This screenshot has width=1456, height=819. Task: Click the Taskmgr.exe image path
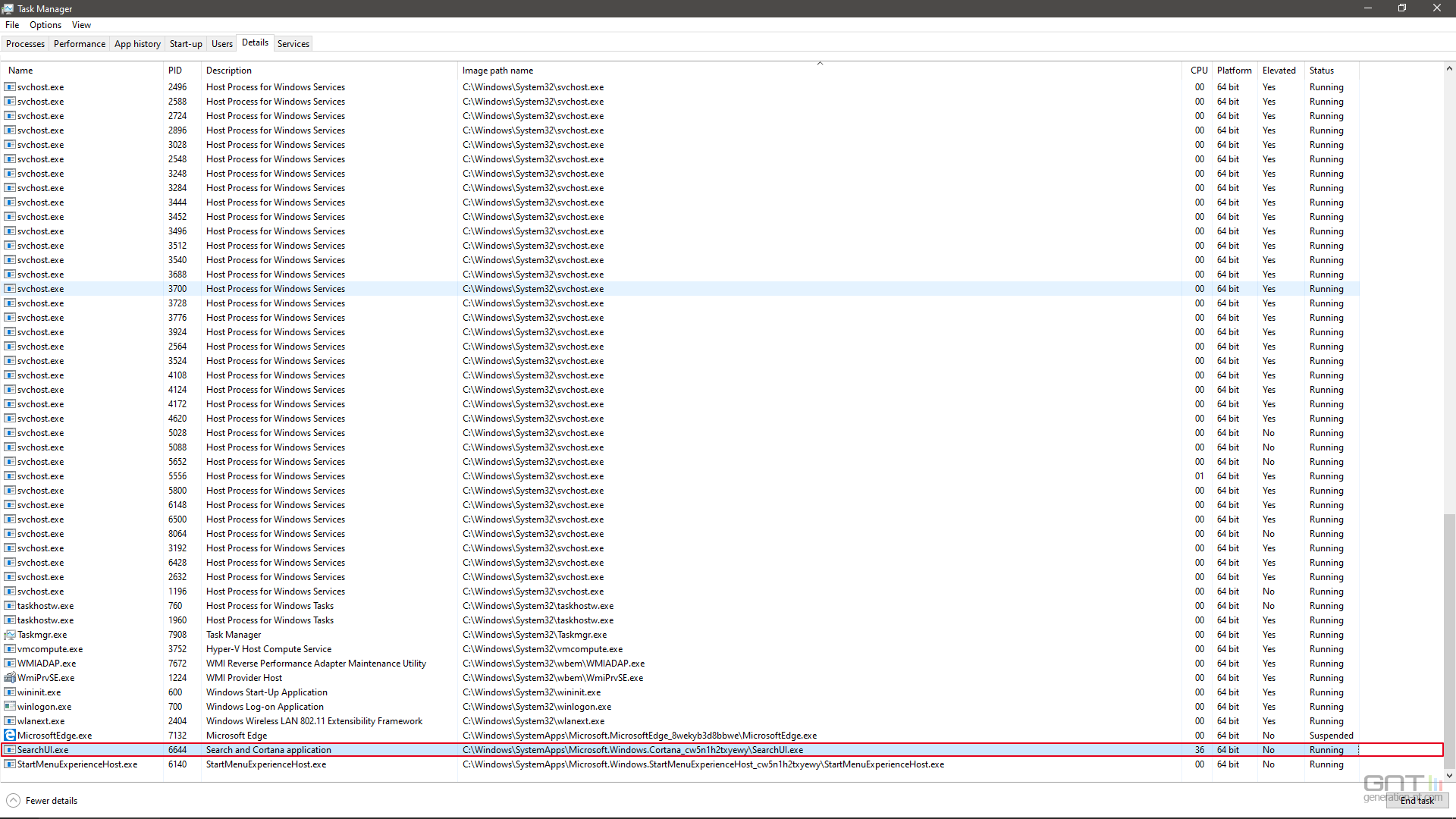[x=535, y=635]
